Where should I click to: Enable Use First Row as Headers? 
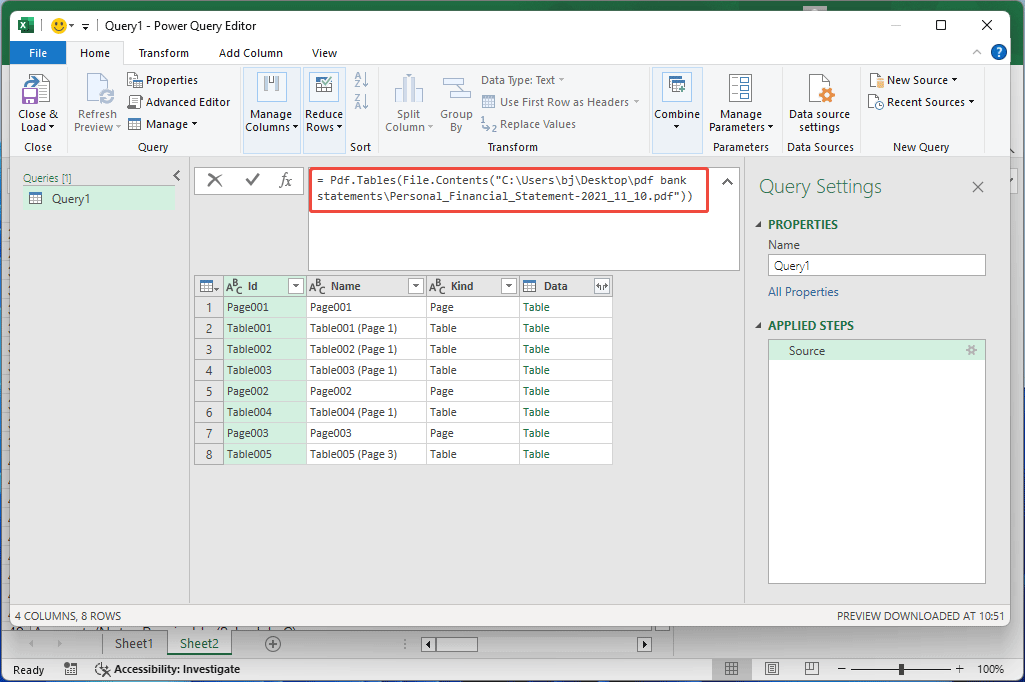click(560, 101)
